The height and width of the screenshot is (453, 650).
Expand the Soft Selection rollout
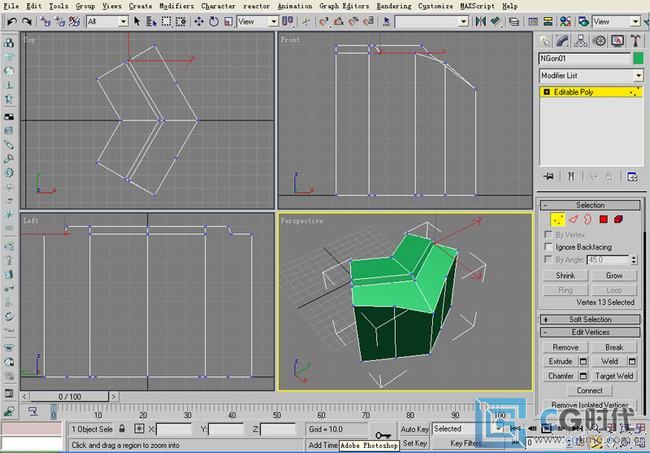coord(590,320)
